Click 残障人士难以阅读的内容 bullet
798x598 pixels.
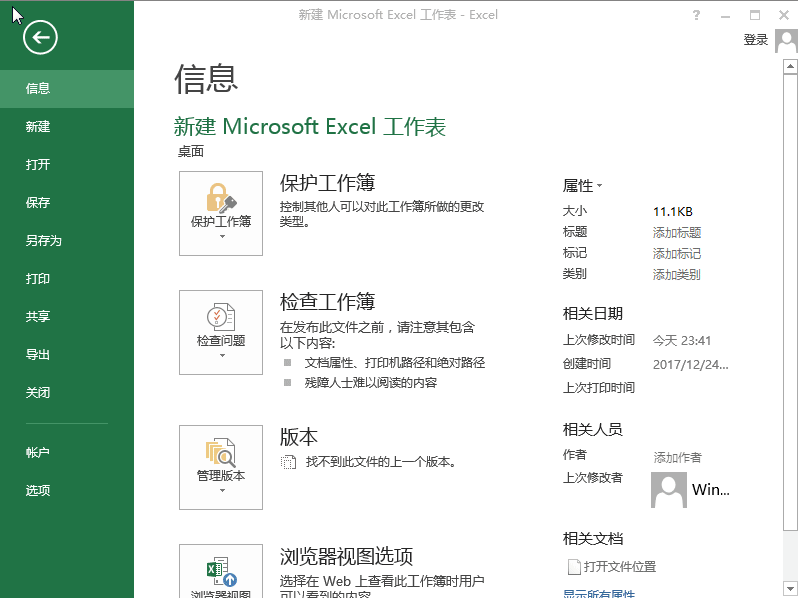point(371,383)
